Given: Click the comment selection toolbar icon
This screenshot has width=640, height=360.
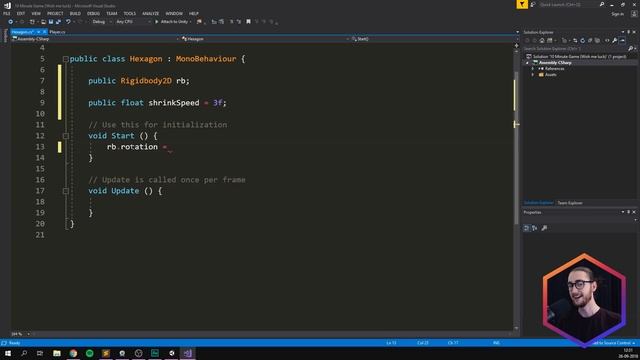Looking at the screenshot, I should (231, 22).
